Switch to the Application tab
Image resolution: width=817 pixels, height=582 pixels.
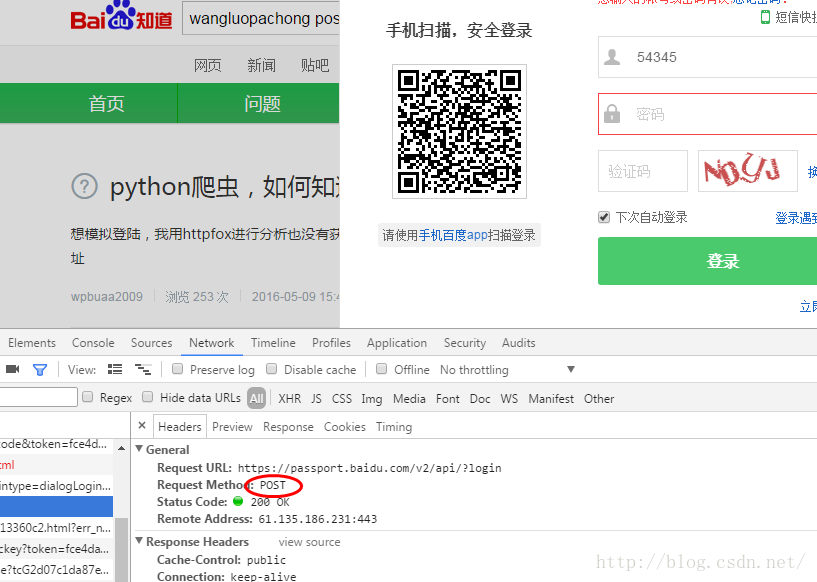click(x=397, y=343)
